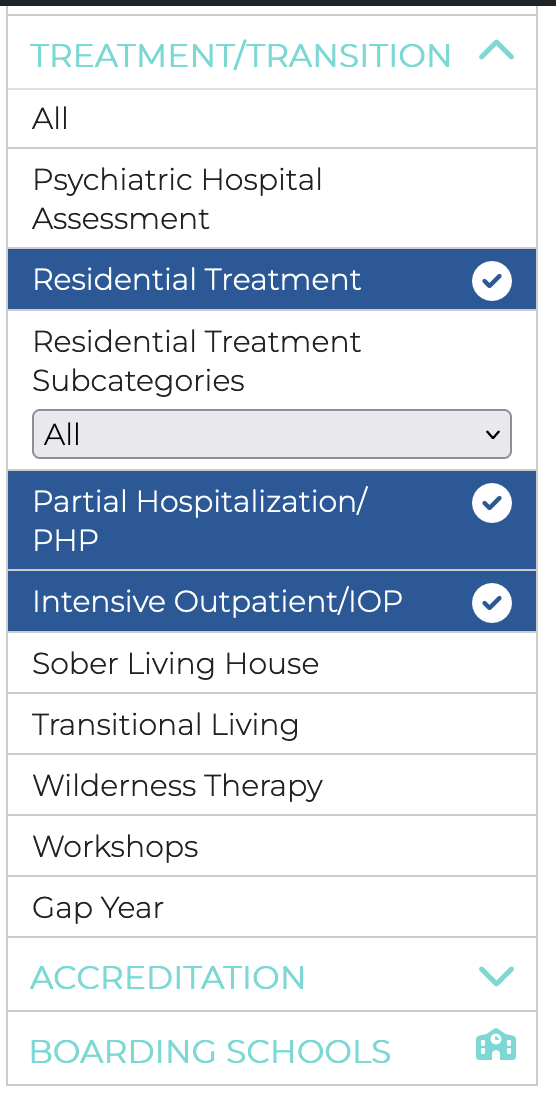This screenshot has width=556, height=1106.
Task: Select the Workshops option
Action: pos(272,846)
